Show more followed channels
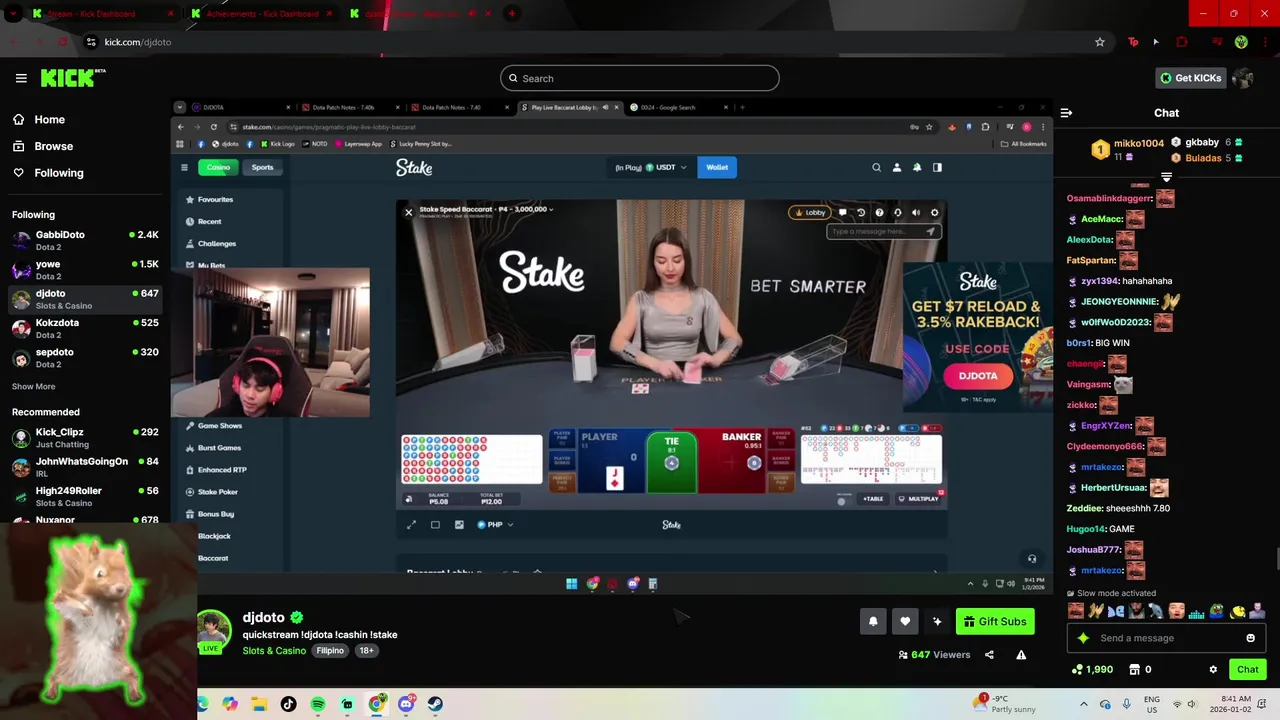The height and width of the screenshot is (720, 1280). [34, 386]
